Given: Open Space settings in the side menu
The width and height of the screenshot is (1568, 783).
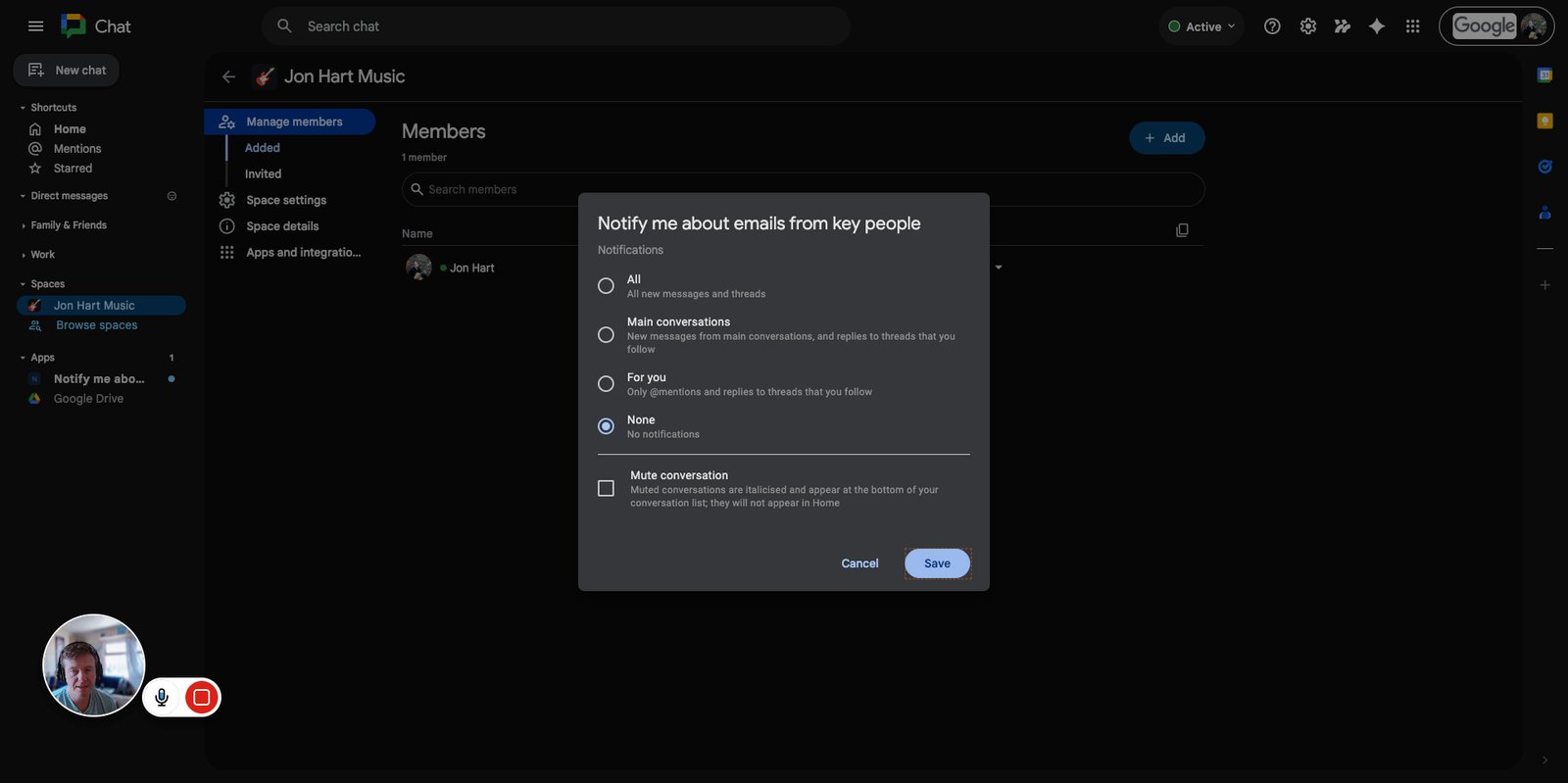Looking at the screenshot, I should click(286, 200).
